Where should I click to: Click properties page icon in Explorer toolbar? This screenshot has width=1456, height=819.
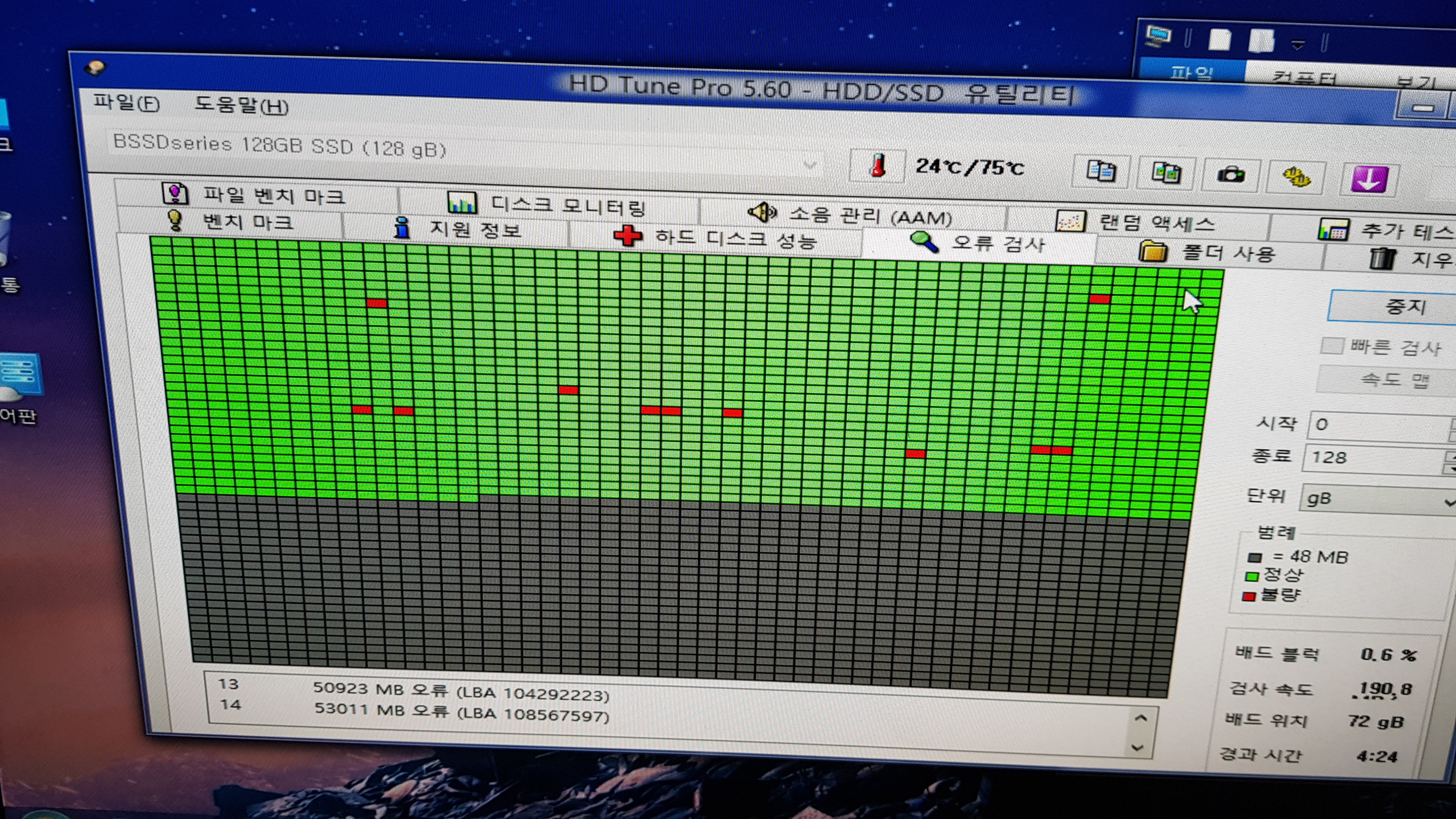[1220, 40]
